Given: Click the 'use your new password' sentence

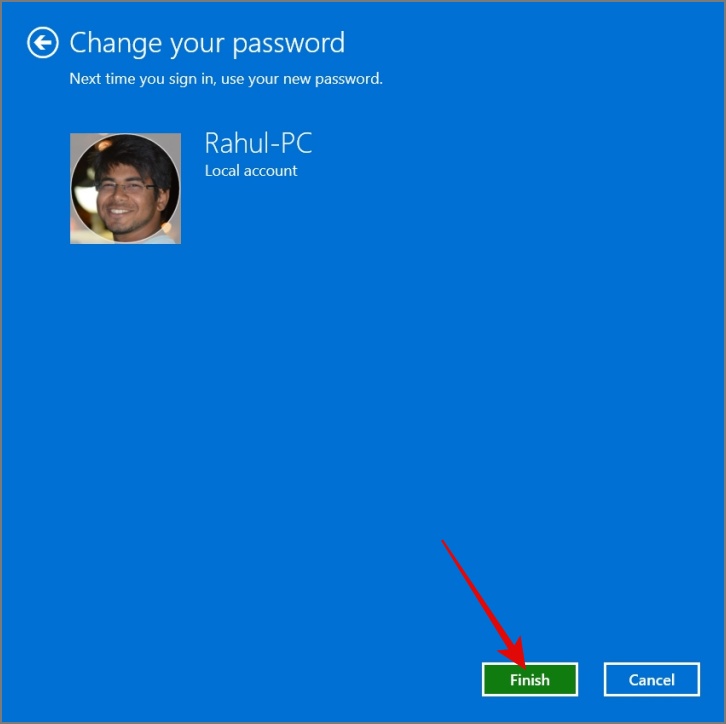Looking at the screenshot, I should click(301, 79).
